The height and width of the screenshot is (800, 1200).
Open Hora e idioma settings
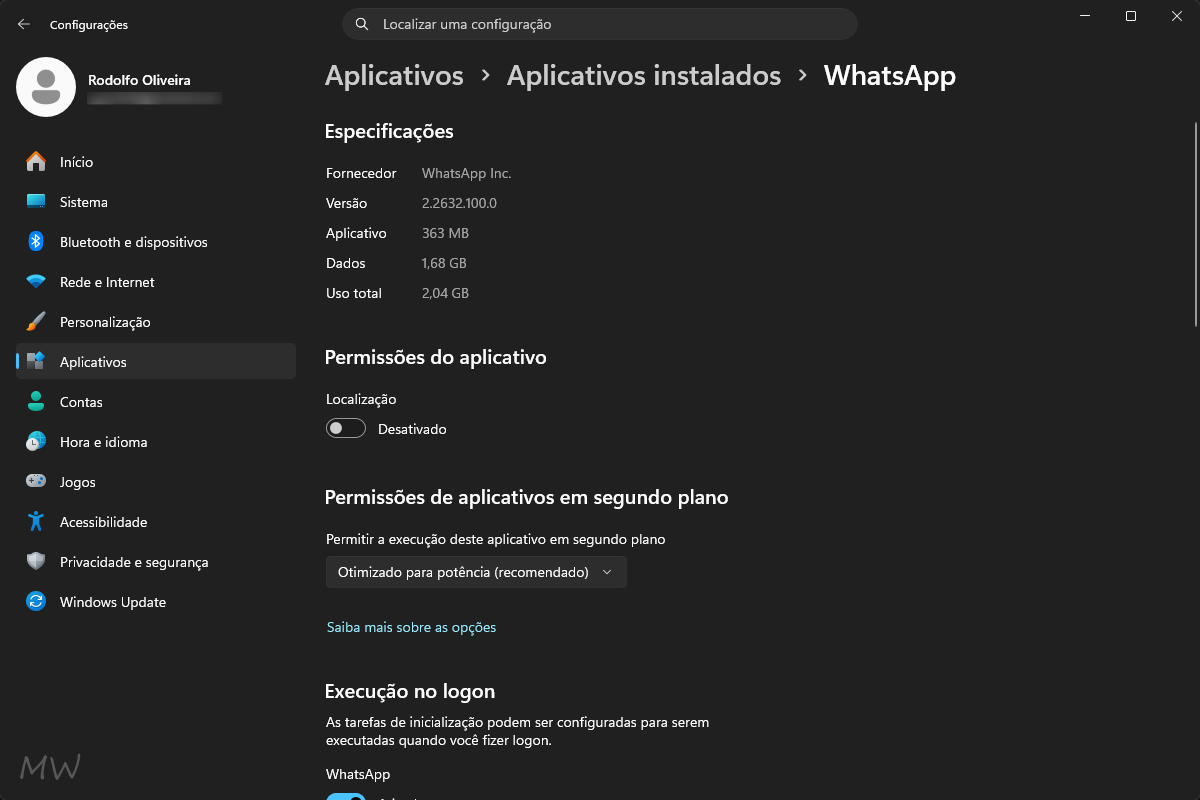pyautogui.click(x=156, y=442)
